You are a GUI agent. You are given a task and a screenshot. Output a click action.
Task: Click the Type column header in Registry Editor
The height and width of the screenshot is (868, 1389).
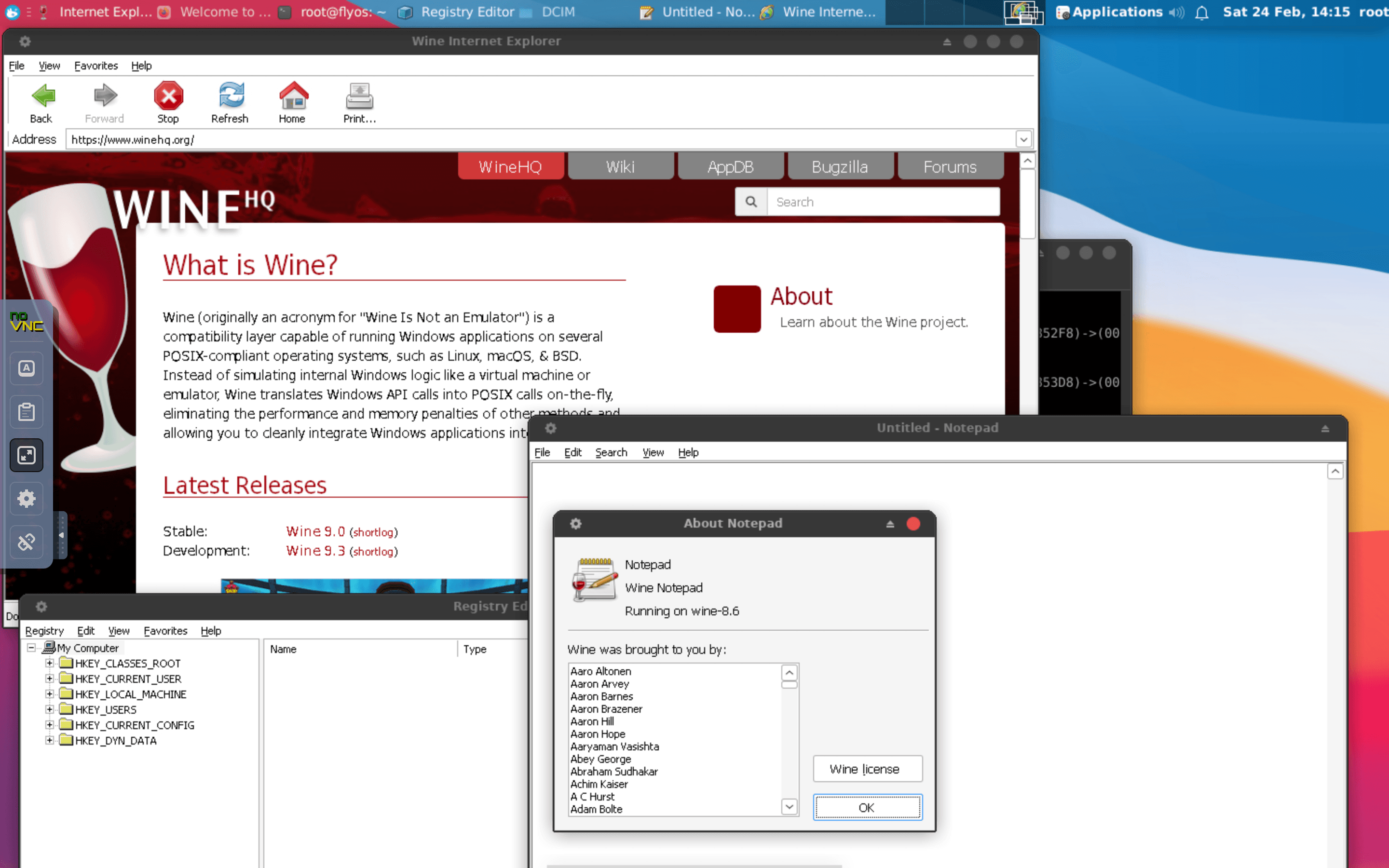492,649
